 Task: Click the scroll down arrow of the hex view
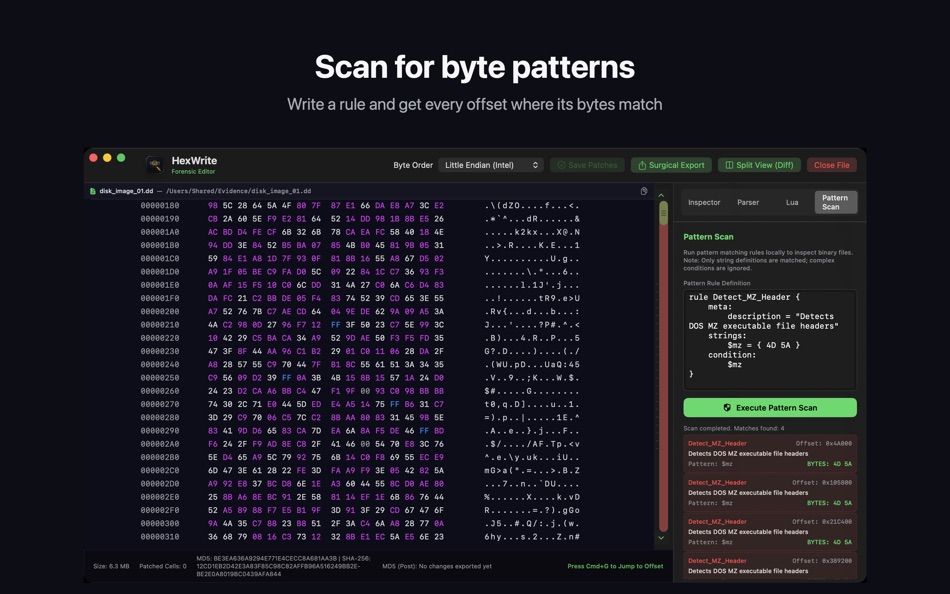662,538
